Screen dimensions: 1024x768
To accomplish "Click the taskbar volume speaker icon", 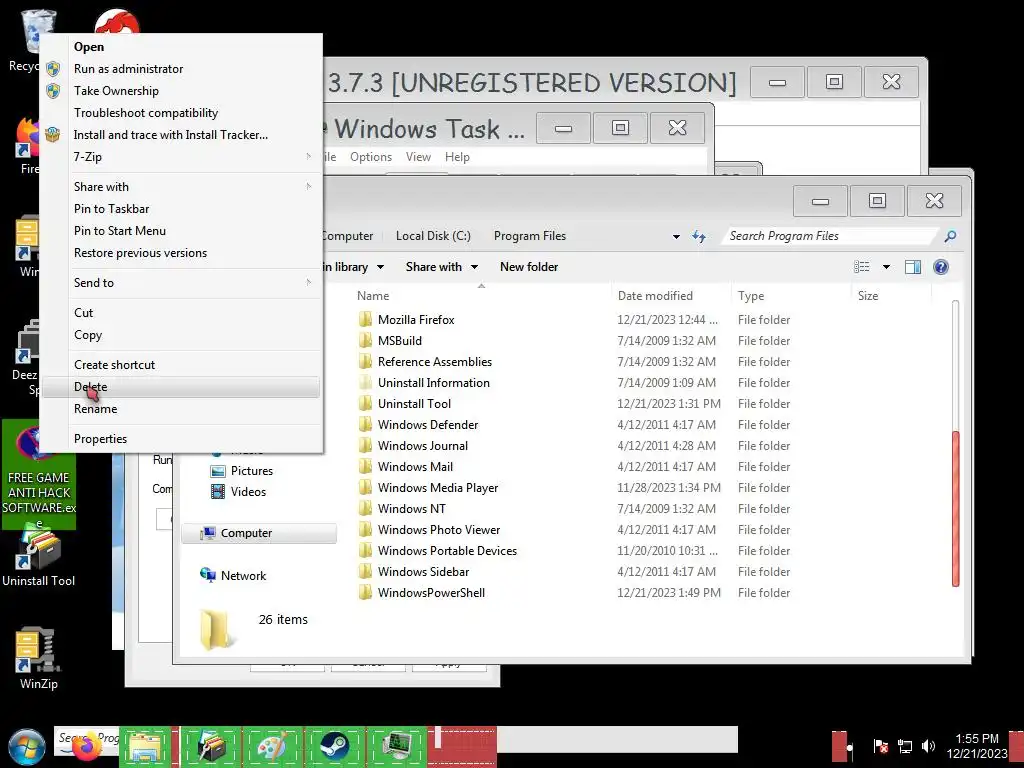I will pos(928,746).
